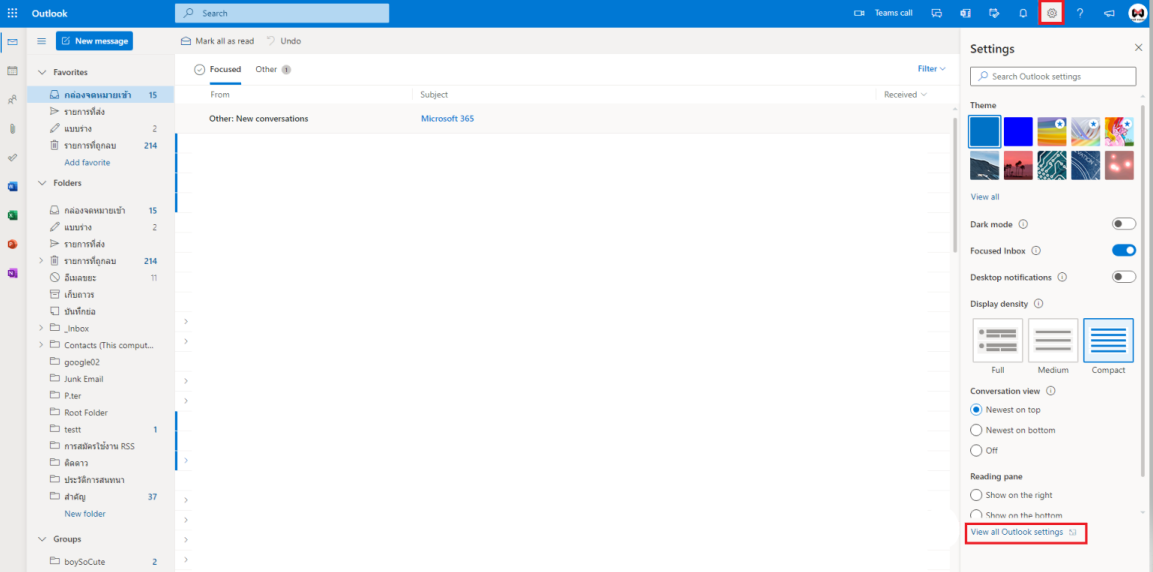1153x572 pixels.
Task: Collapse the Folders section
Action: click(x=42, y=182)
